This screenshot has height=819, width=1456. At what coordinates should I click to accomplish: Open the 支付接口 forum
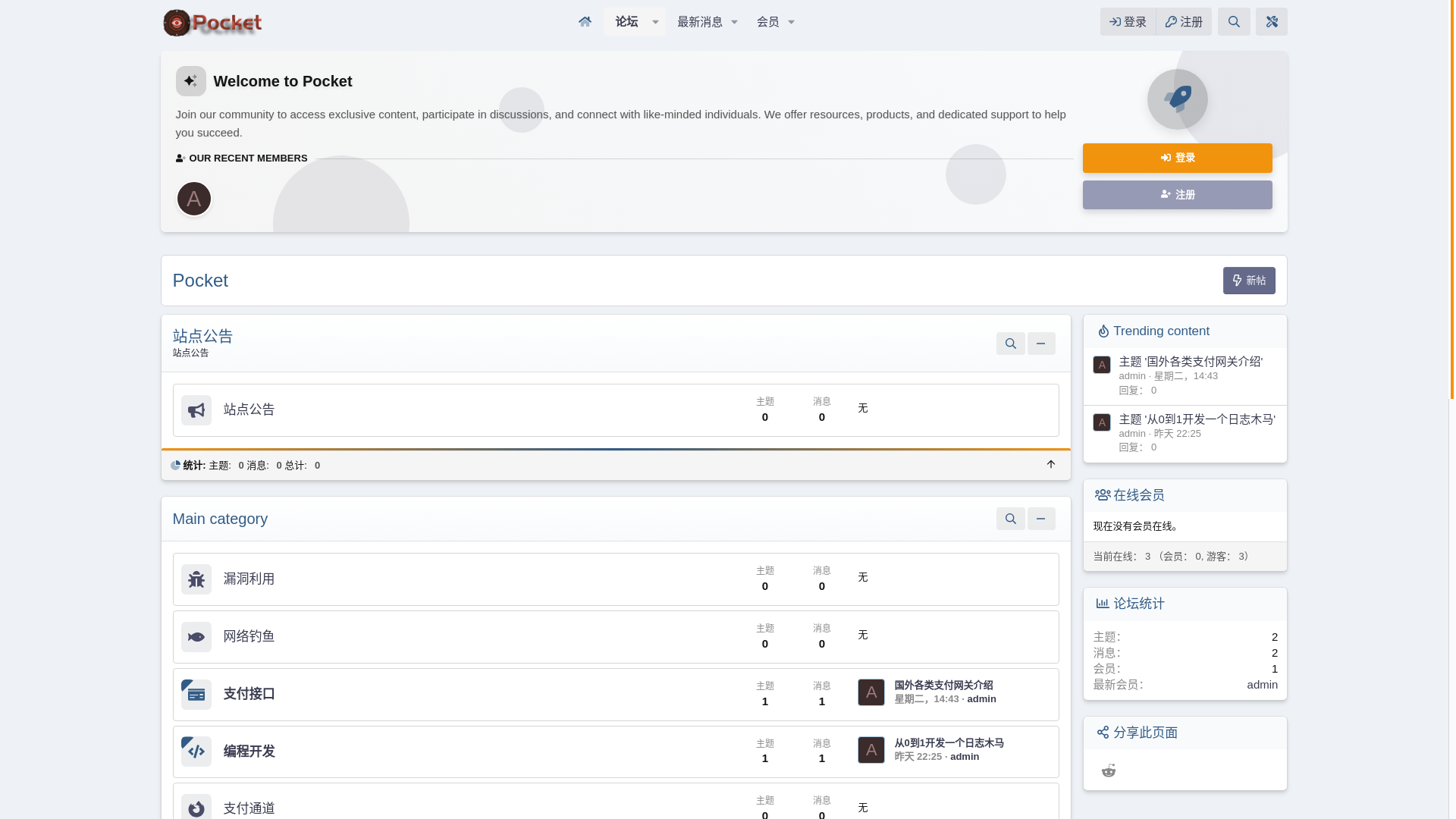249,694
